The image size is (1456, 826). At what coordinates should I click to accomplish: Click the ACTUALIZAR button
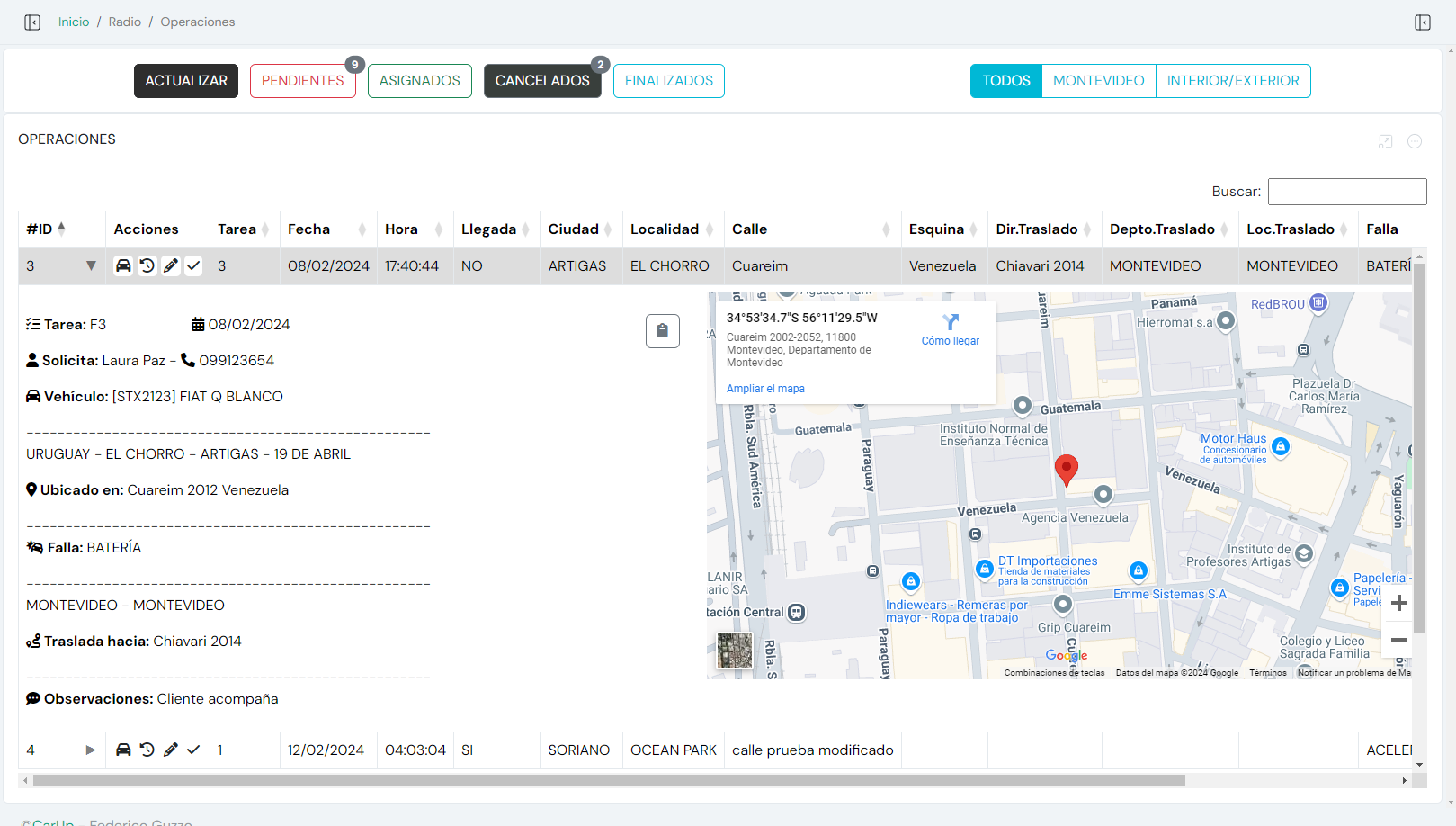tap(186, 81)
